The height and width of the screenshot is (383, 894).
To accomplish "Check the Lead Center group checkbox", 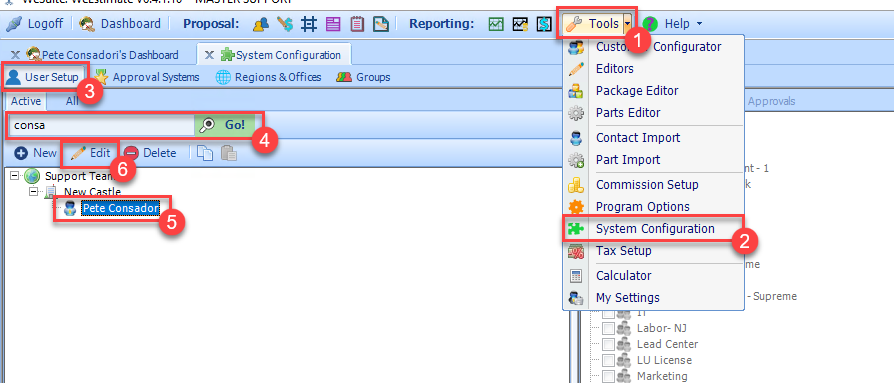I will click(608, 344).
